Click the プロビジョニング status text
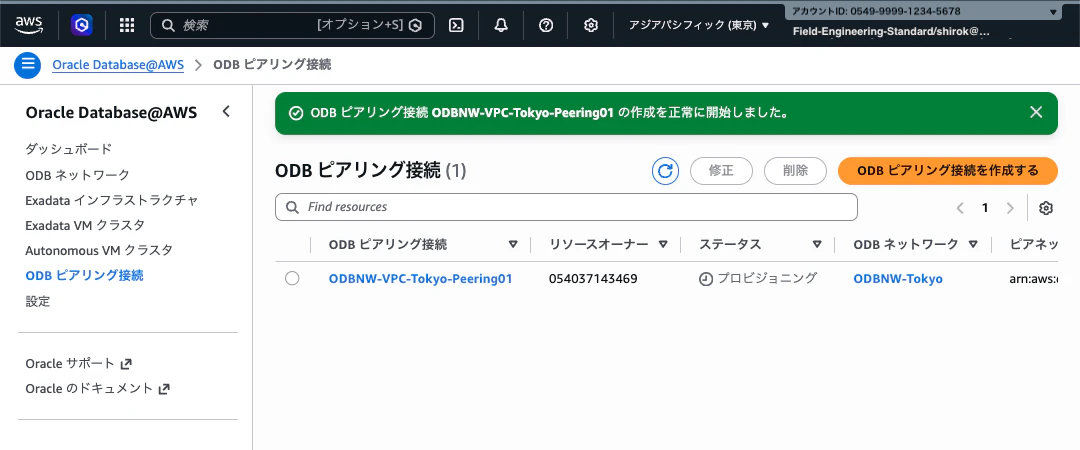This screenshot has height=450, width=1080. point(767,278)
